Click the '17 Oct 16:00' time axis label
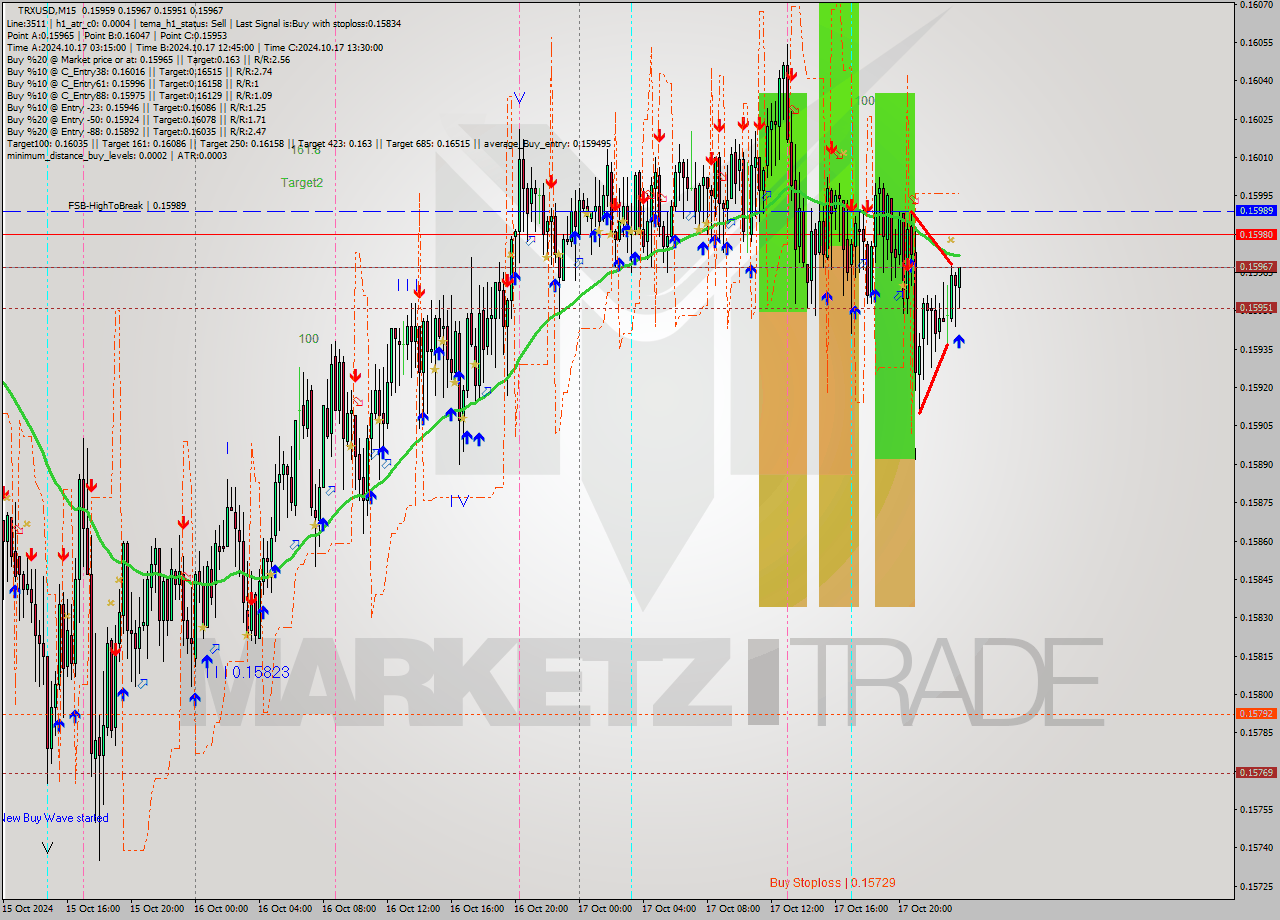The height and width of the screenshot is (920, 1280). click(x=861, y=909)
